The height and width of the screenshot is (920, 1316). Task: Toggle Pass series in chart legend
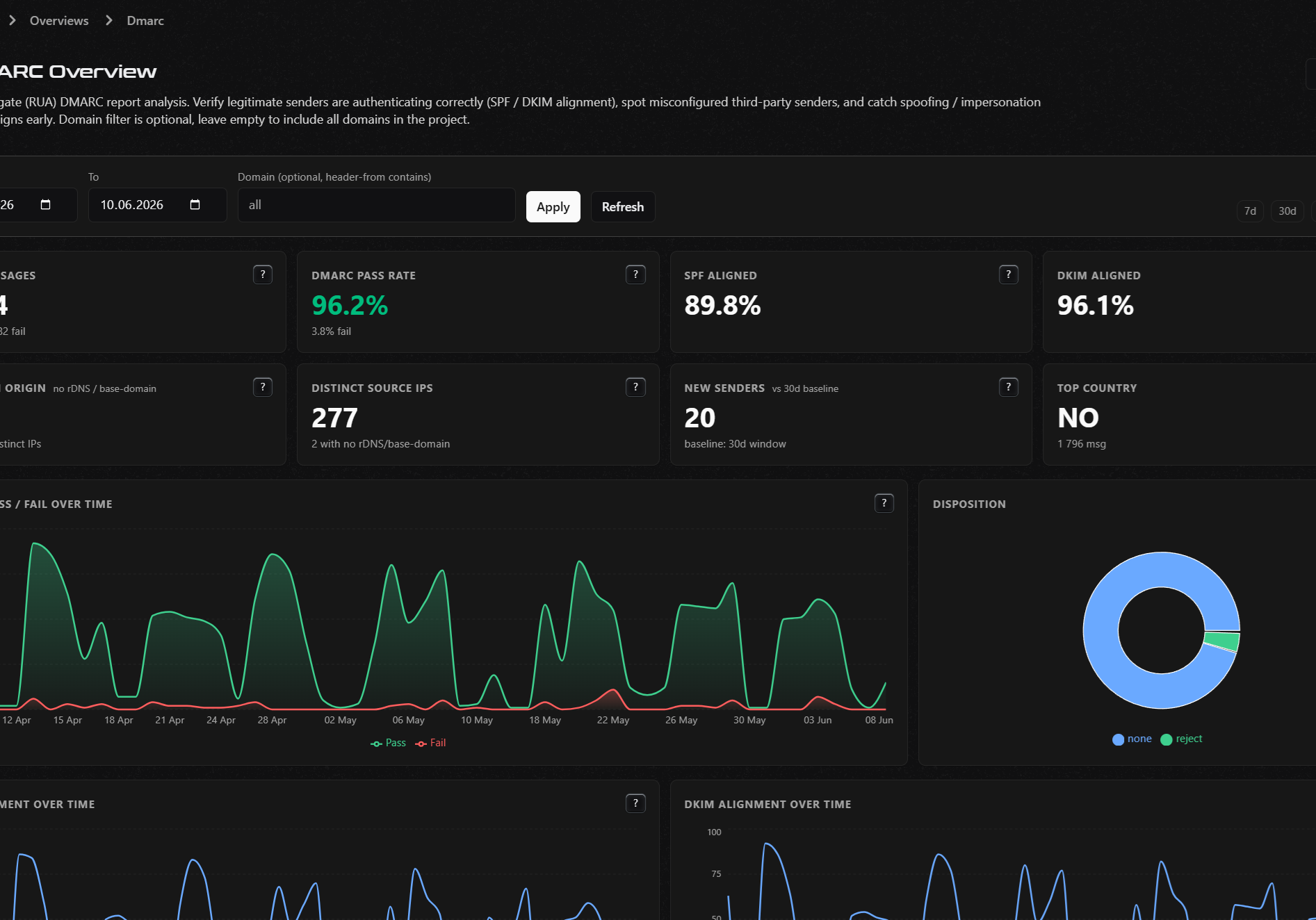point(389,743)
